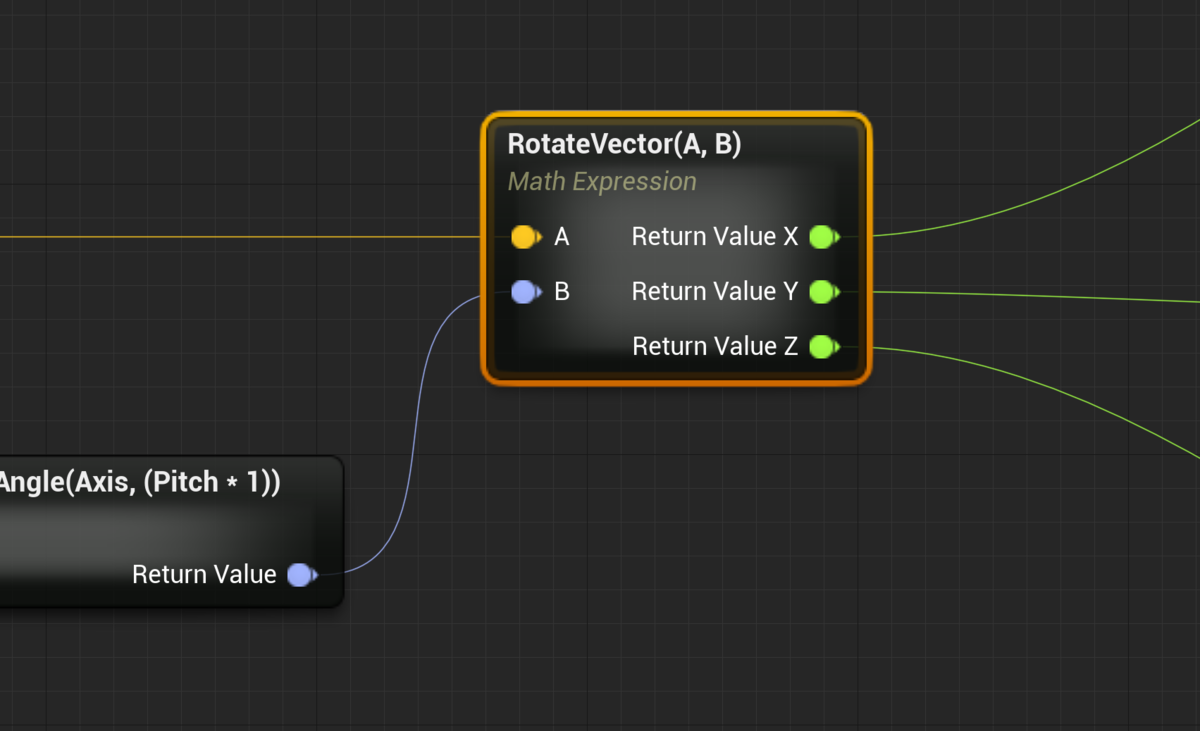Click the yellow A input pin
The width and height of the screenshot is (1200, 731).
(526, 237)
